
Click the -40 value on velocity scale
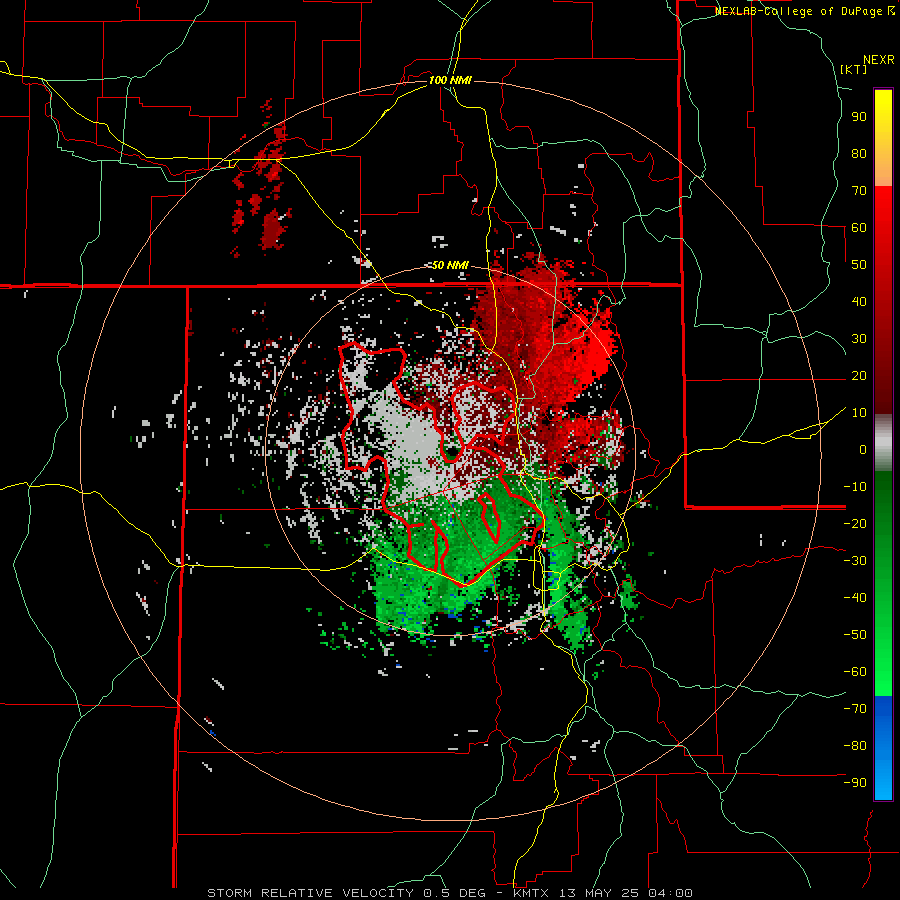[x=855, y=598]
